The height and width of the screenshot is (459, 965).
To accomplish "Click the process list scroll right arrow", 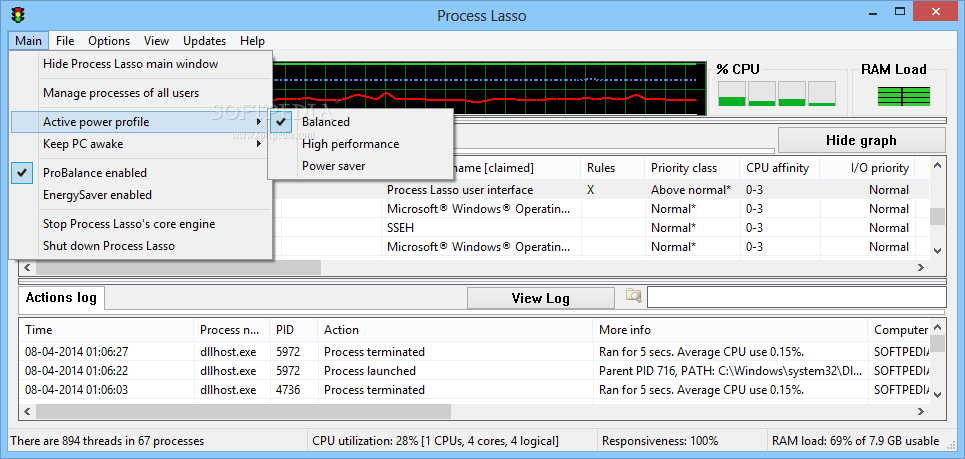I will click(x=921, y=268).
